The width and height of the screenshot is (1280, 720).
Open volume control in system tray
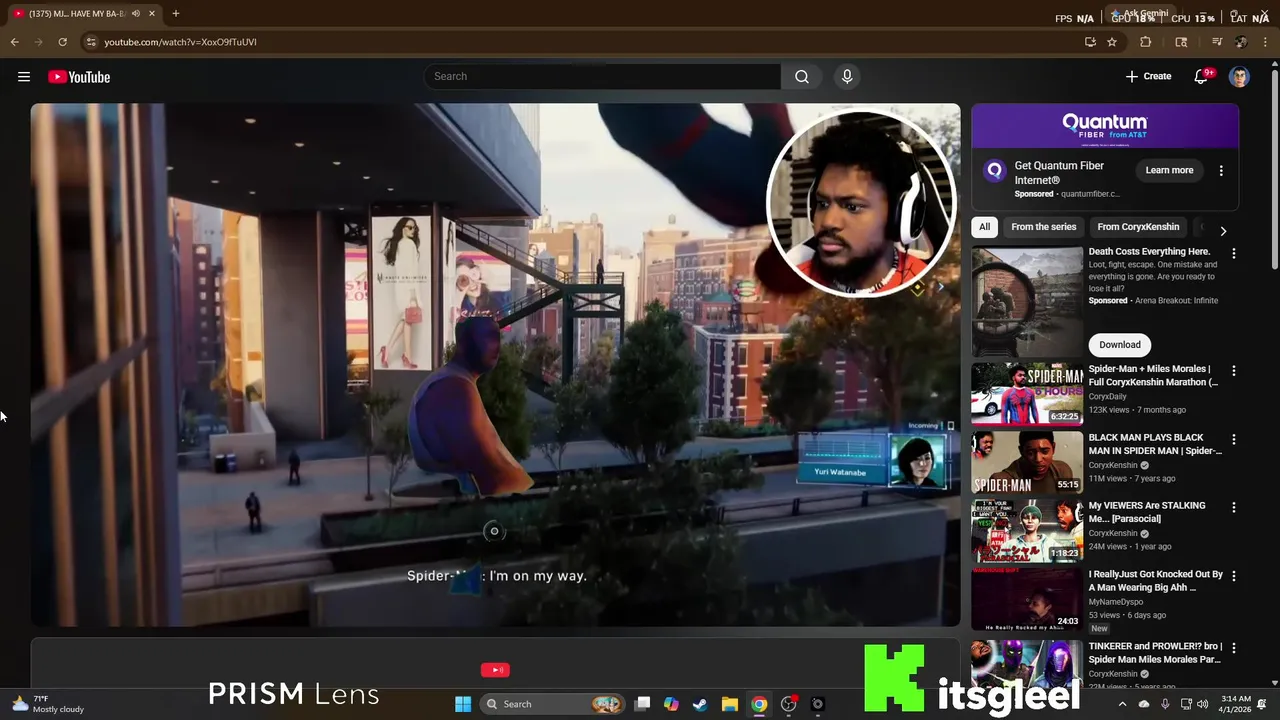(x=1202, y=704)
